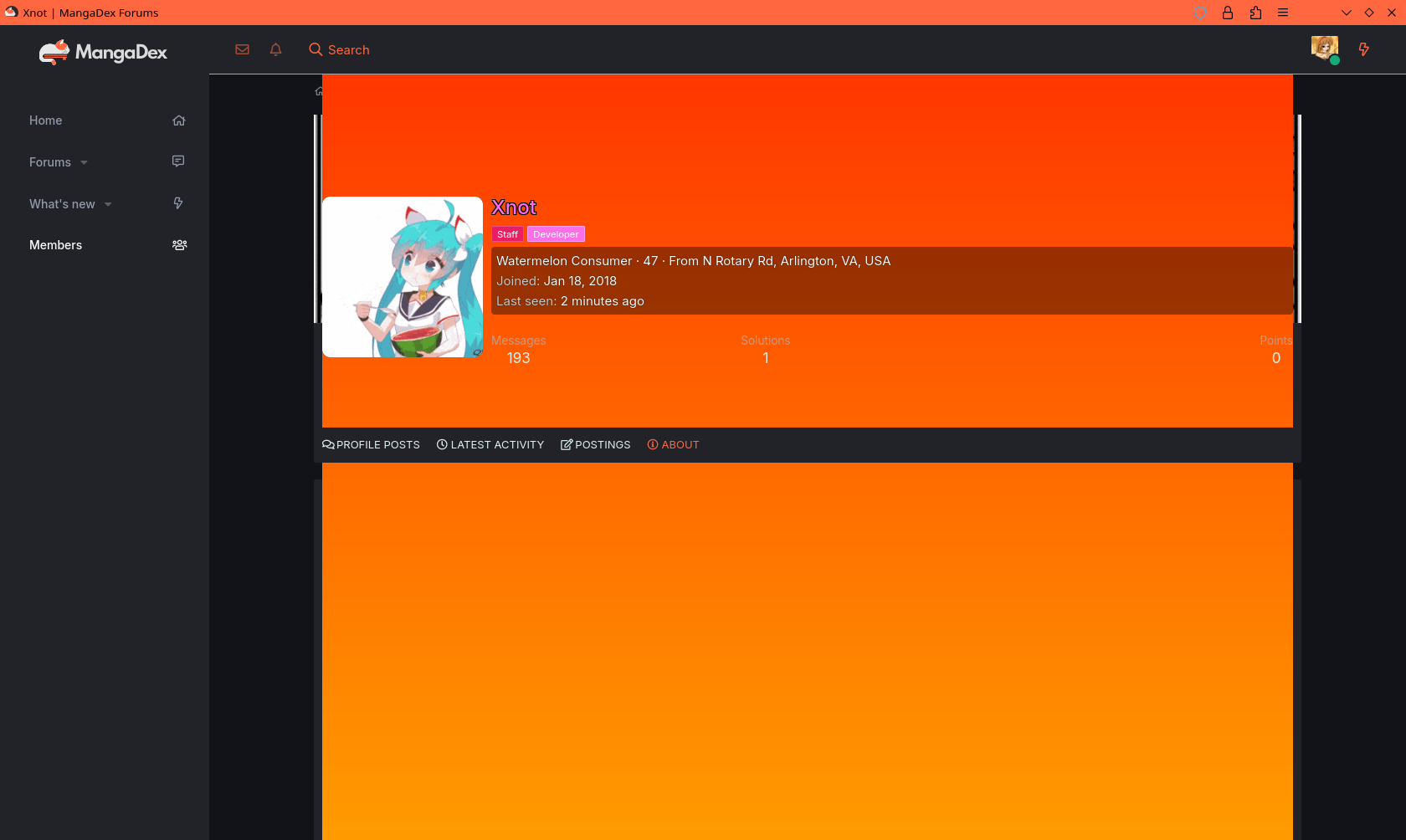Switch to the Postings tab
This screenshot has height=840, width=1406.
[595, 445]
